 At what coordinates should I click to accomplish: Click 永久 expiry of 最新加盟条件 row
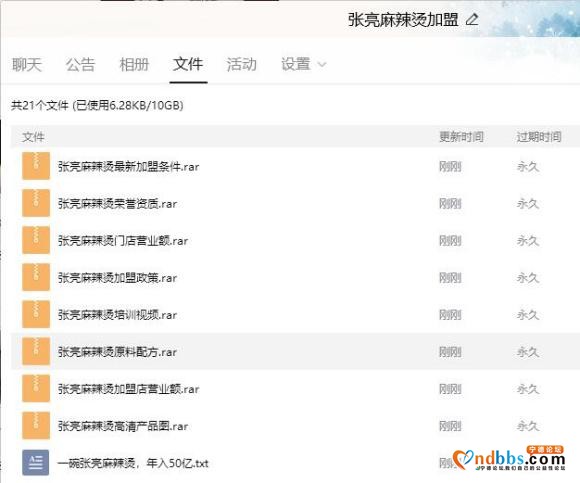click(528, 167)
